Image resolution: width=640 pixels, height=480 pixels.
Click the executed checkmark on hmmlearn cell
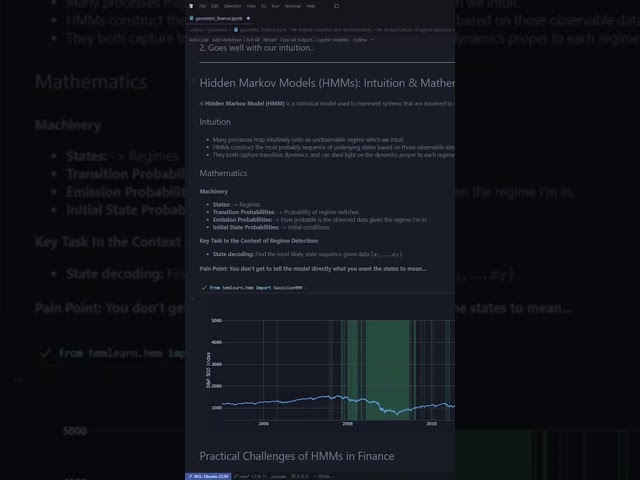(x=204, y=288)
